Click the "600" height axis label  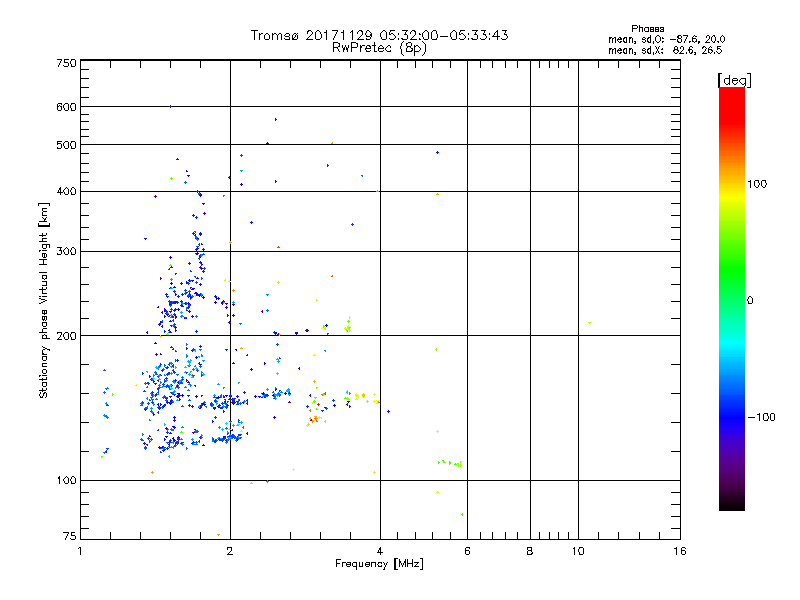point(66,107)
